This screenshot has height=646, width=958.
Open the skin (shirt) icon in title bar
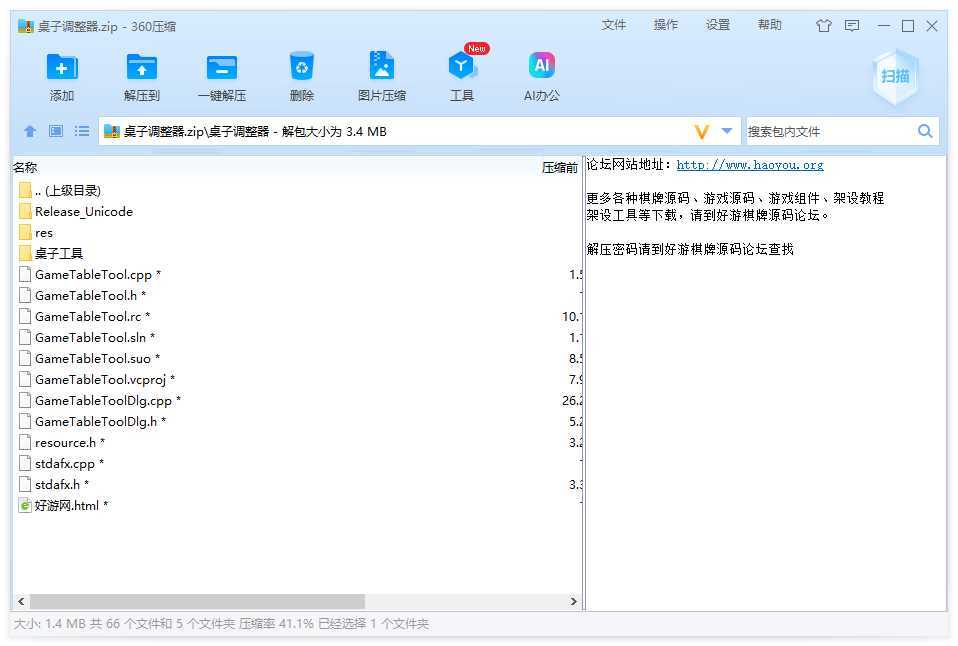point(824,26)
